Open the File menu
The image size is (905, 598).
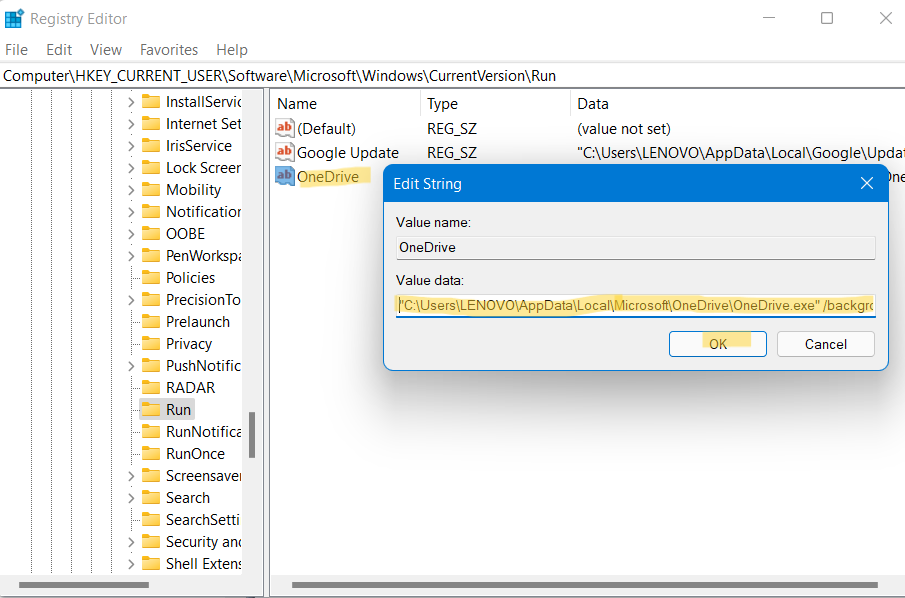tap(16, 50)
